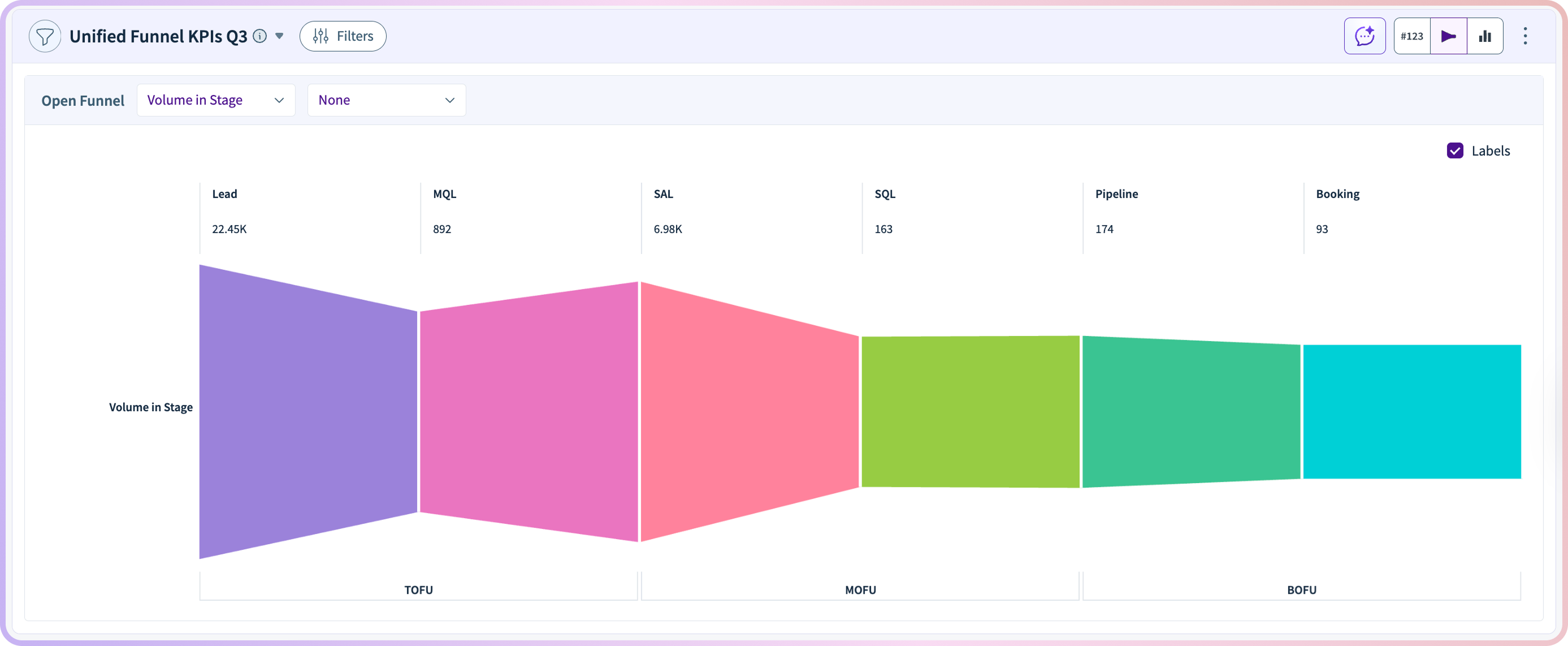The image size is (1568, 646).
Task: Click the green SQL funnel segment
Action: (x=971, y=411)
